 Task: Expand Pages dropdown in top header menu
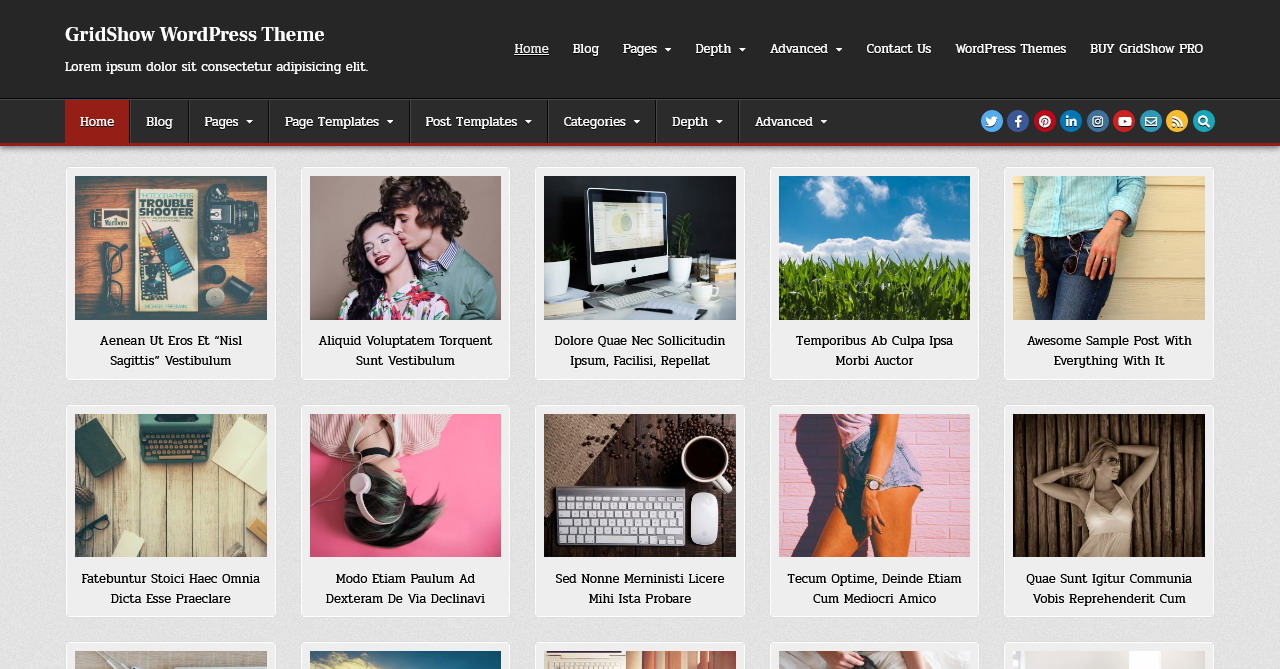coord(647,49)
